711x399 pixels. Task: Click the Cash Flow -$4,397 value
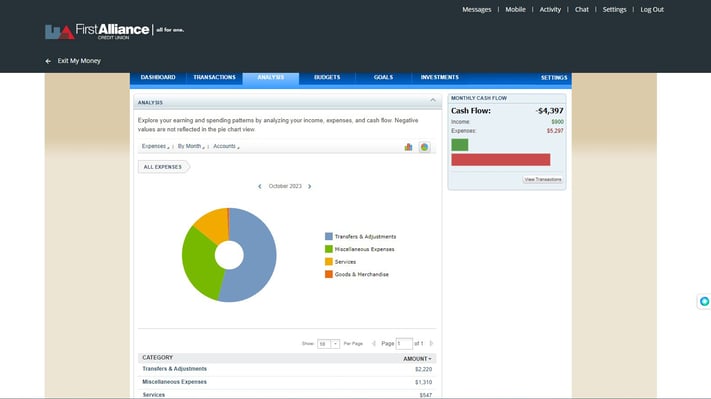point(550,111)
